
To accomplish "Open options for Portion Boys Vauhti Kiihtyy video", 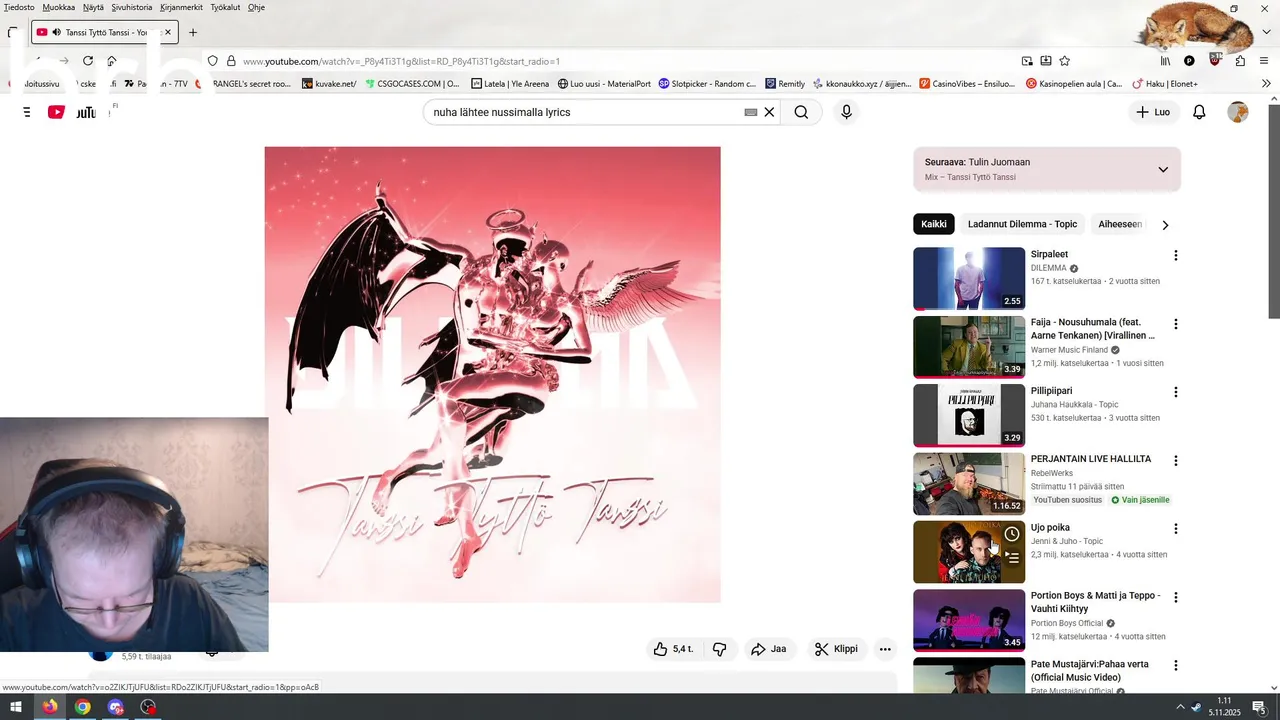I will [1176, 597].
